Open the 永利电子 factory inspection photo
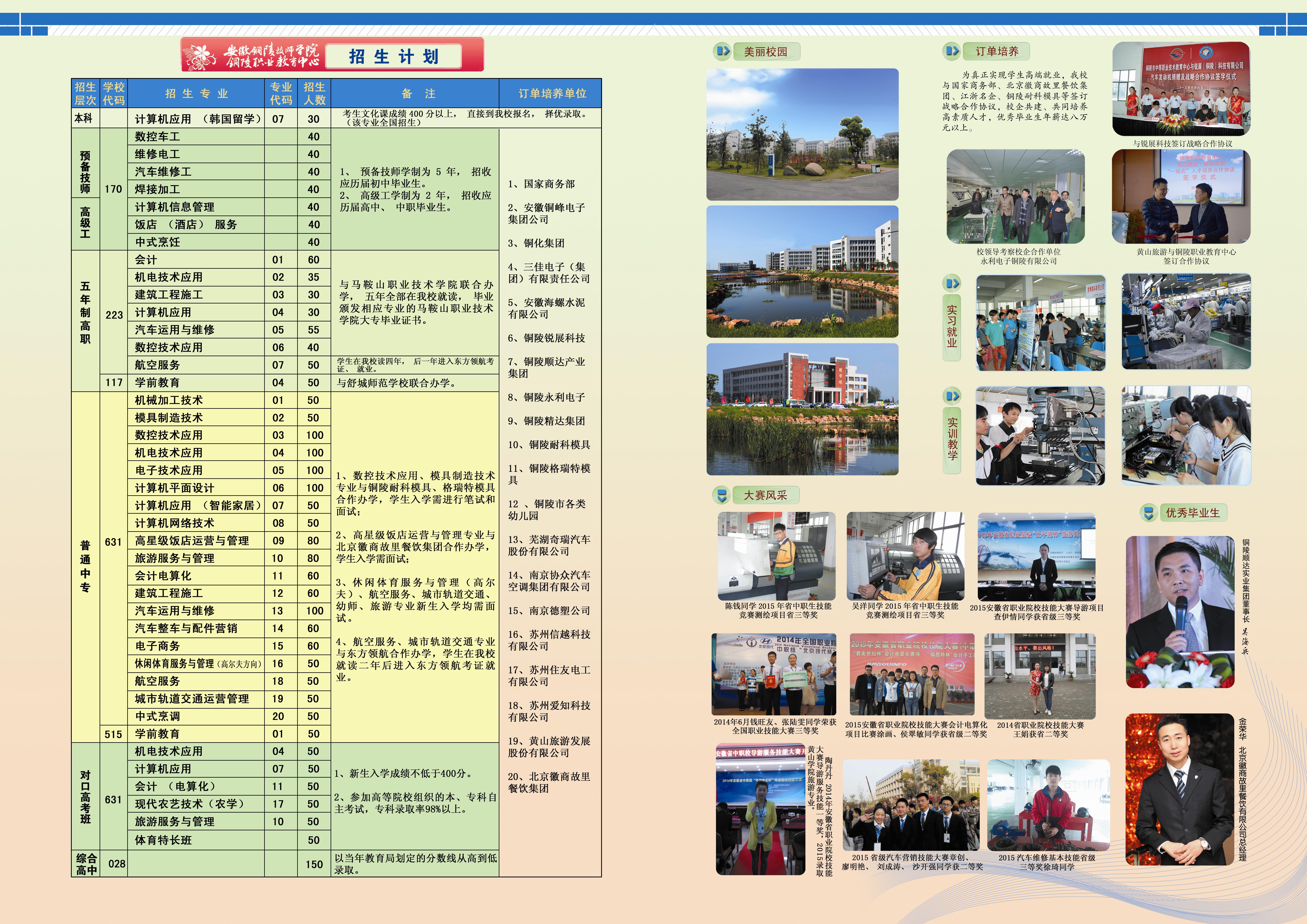 [x=1016, y=197]
